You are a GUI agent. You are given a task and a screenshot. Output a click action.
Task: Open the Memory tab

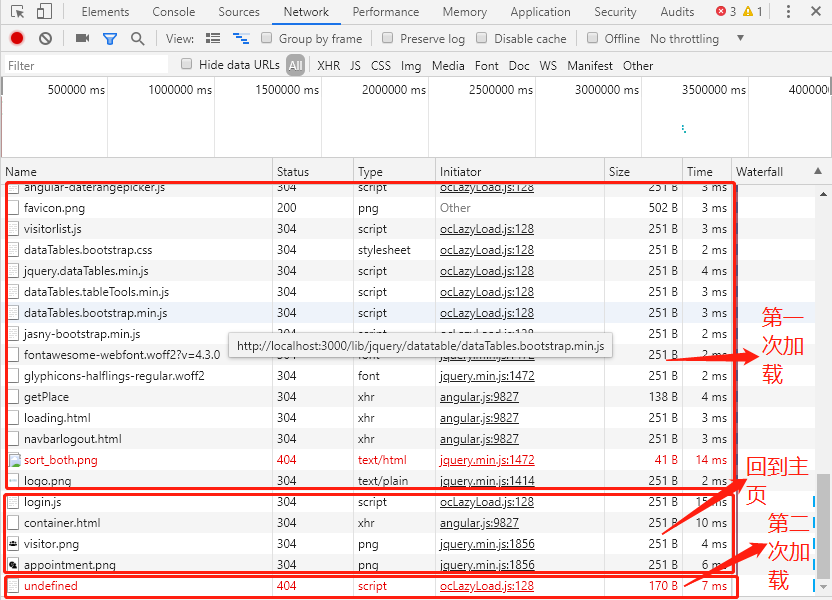464,12
